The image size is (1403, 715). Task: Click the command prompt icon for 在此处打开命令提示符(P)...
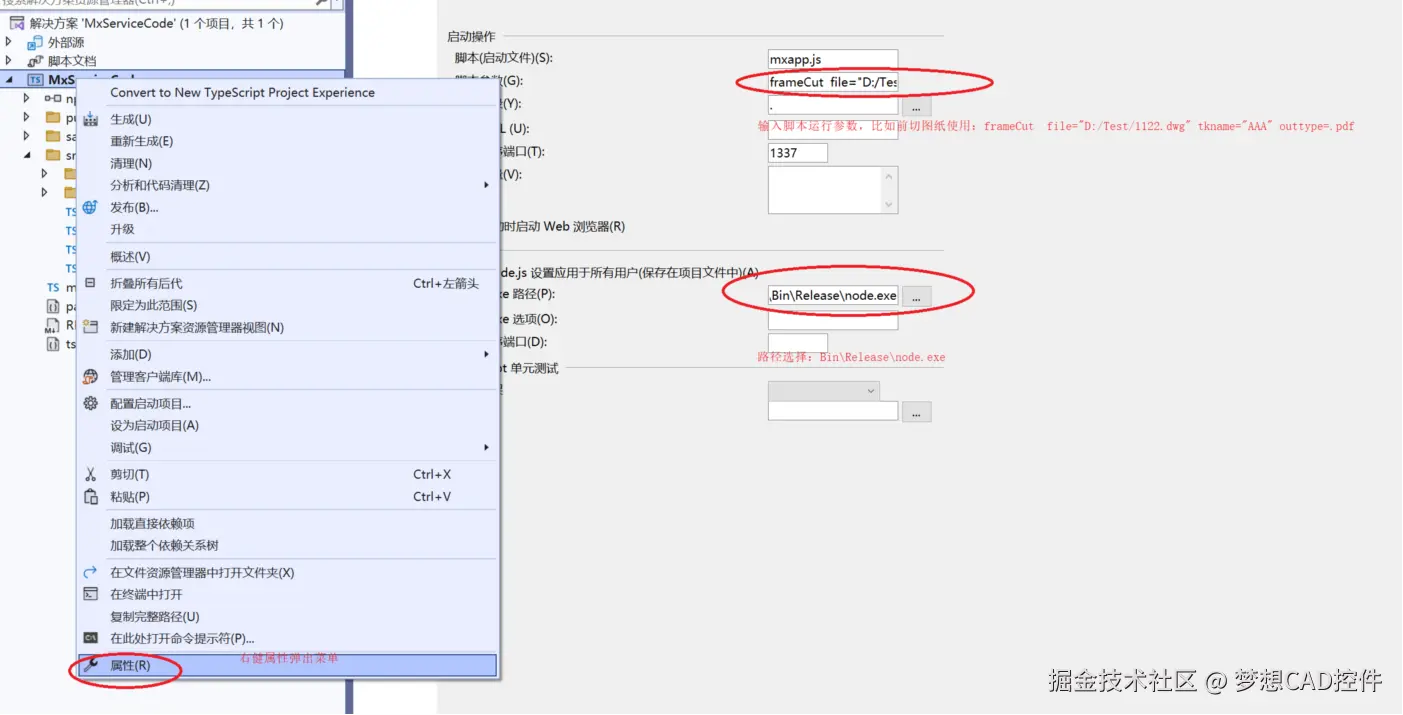pyautogui.click(x=91, y=639)
